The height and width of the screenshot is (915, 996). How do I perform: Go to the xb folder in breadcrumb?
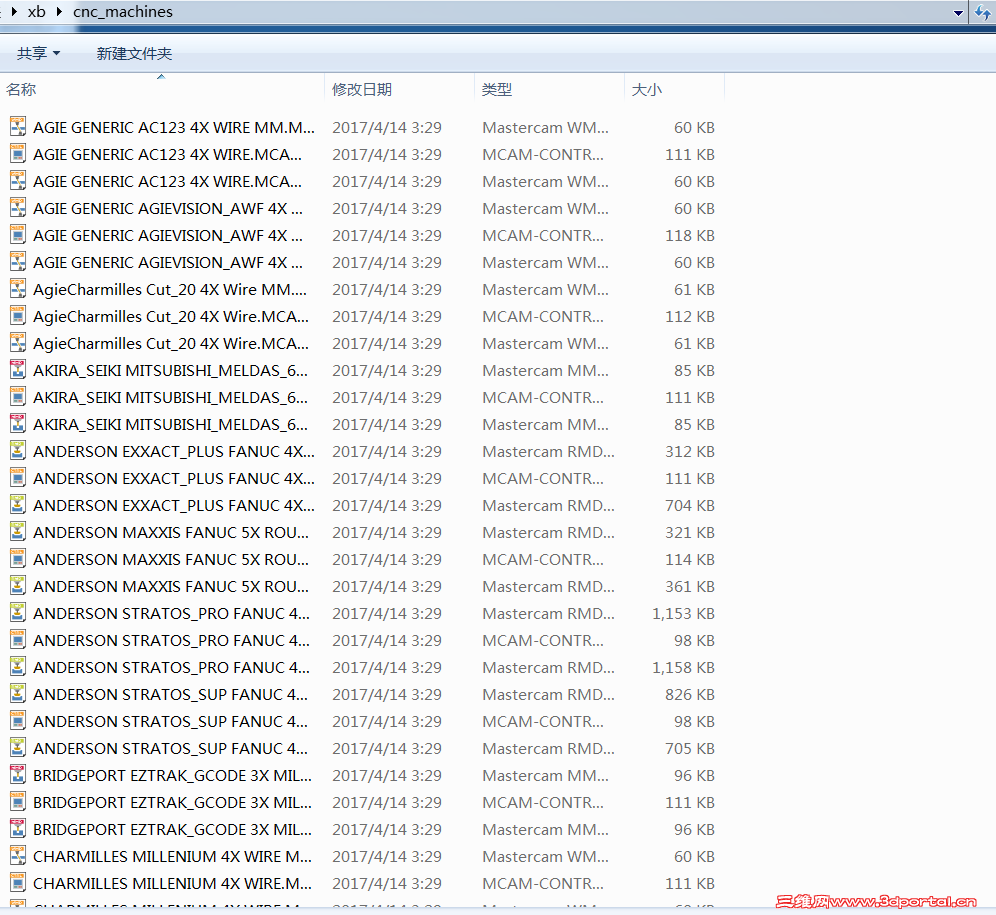pyautogui.click(x=37, y=11)
